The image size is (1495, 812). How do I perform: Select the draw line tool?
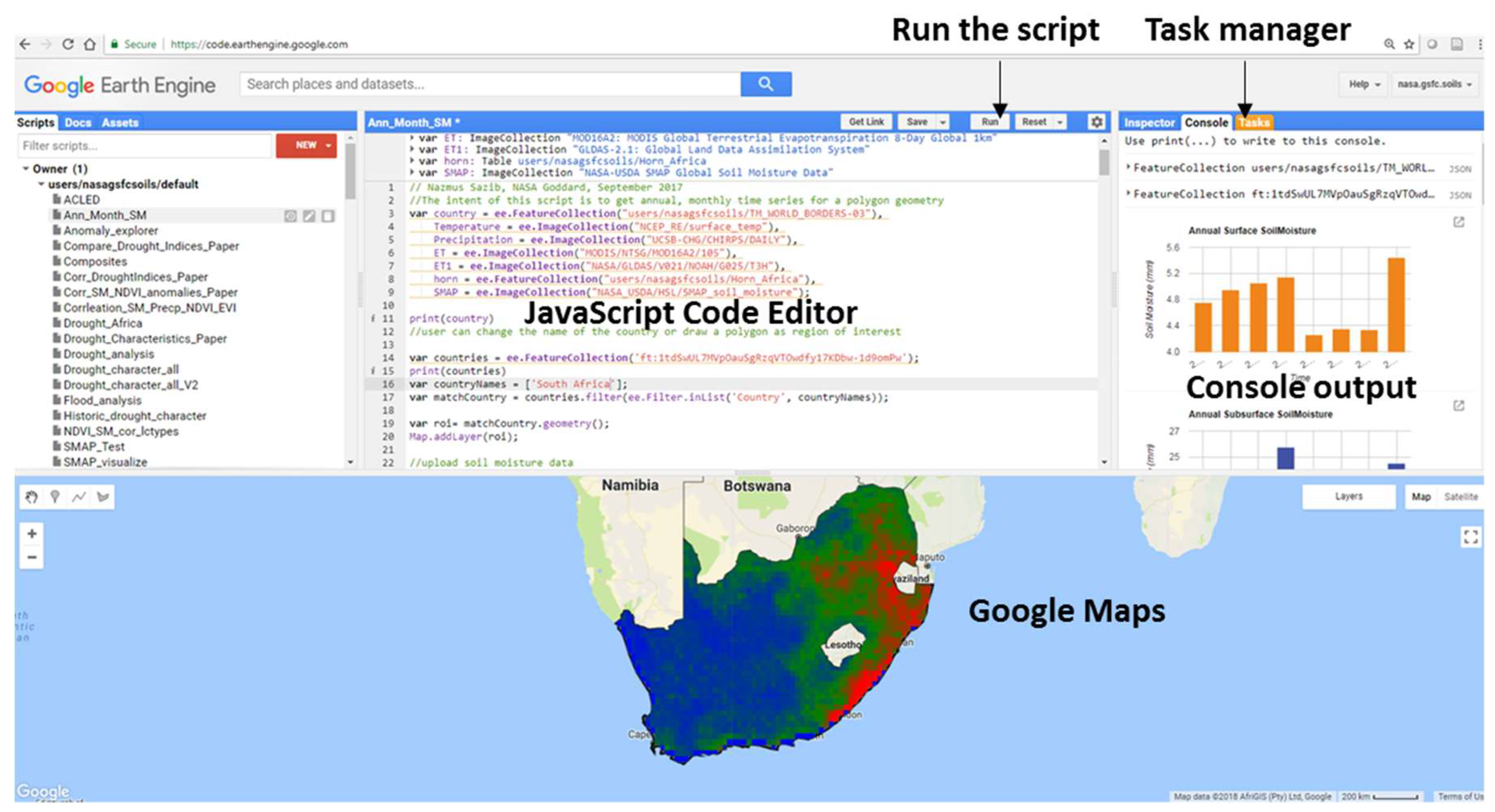[79, 497]
